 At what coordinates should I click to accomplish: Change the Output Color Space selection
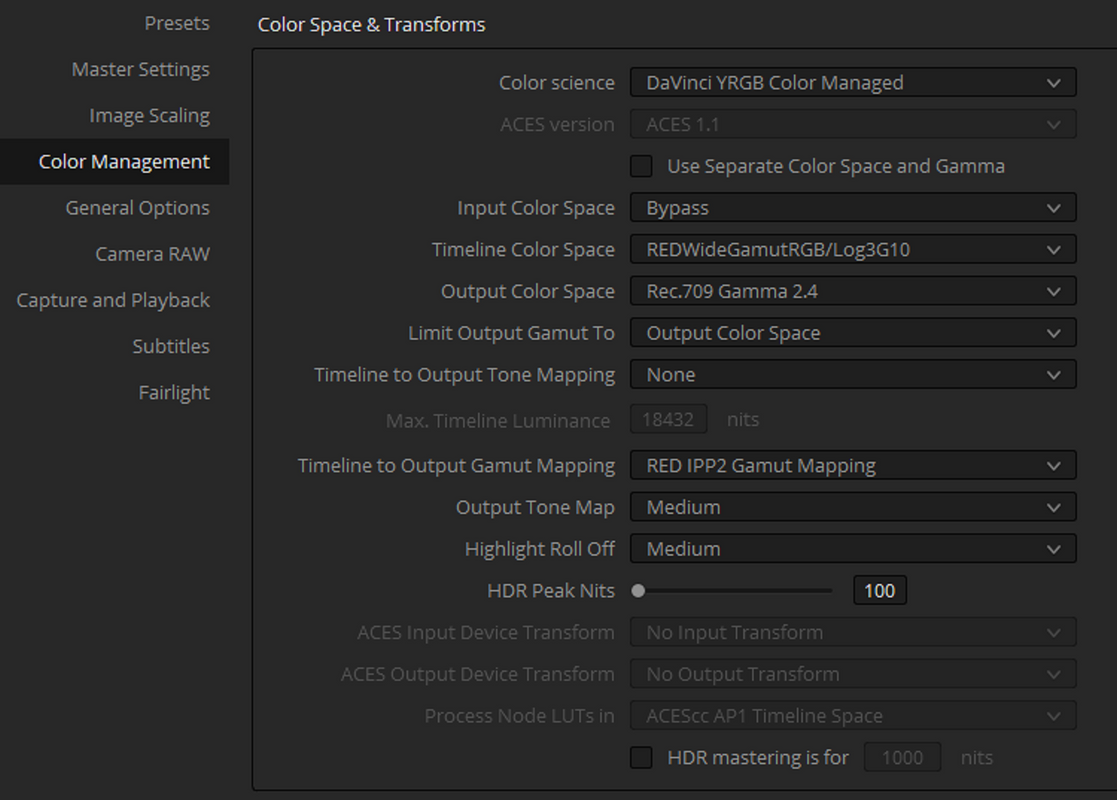click(x=853, y=291)
